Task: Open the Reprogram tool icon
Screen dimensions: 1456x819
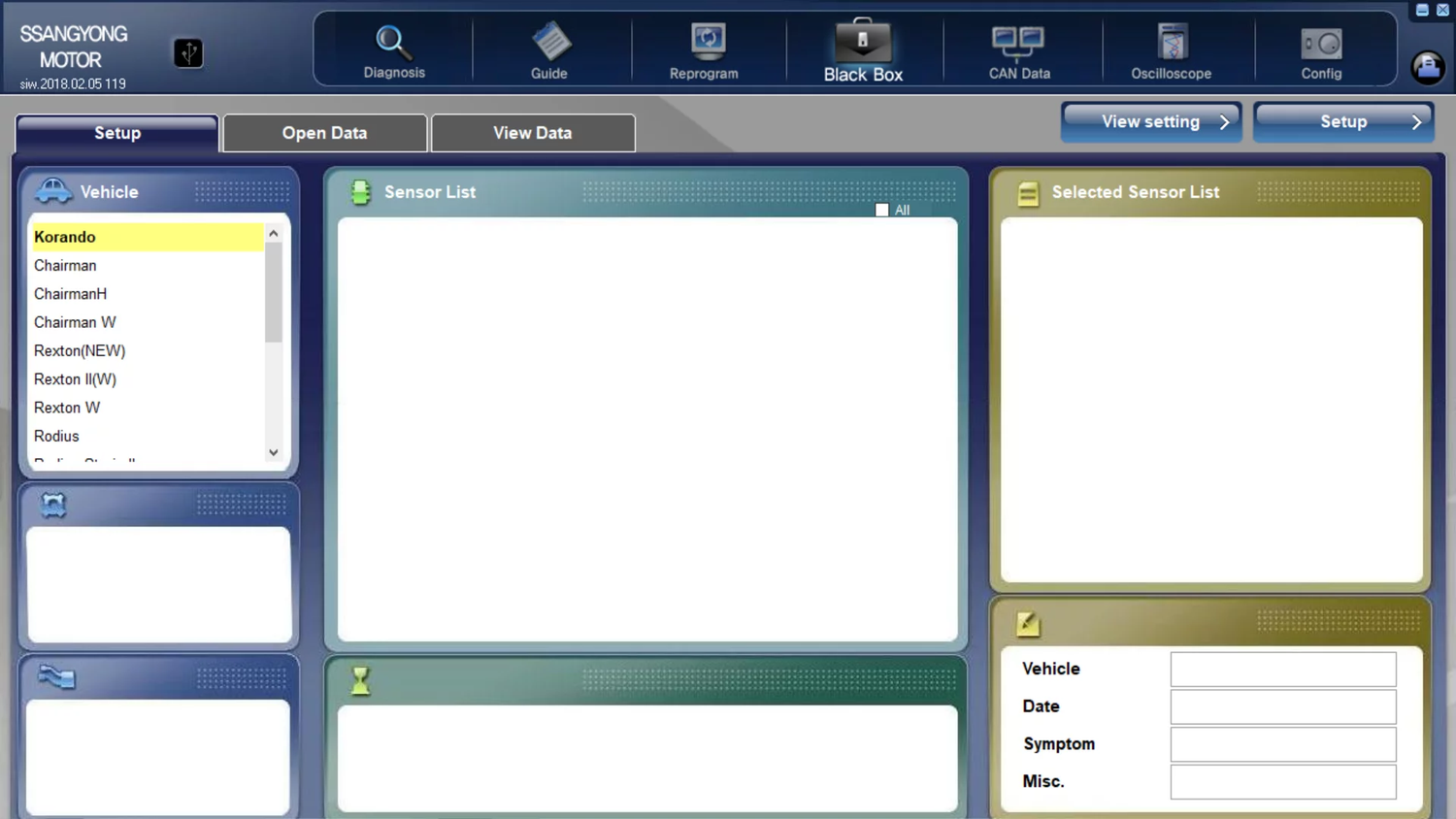Action: coord(706,42)
